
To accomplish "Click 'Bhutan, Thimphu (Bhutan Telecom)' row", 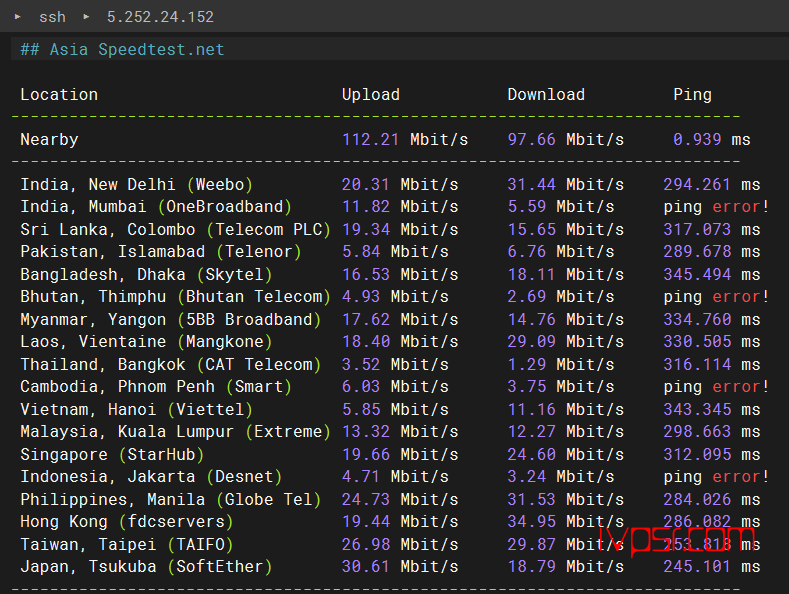I will (394, 296).
